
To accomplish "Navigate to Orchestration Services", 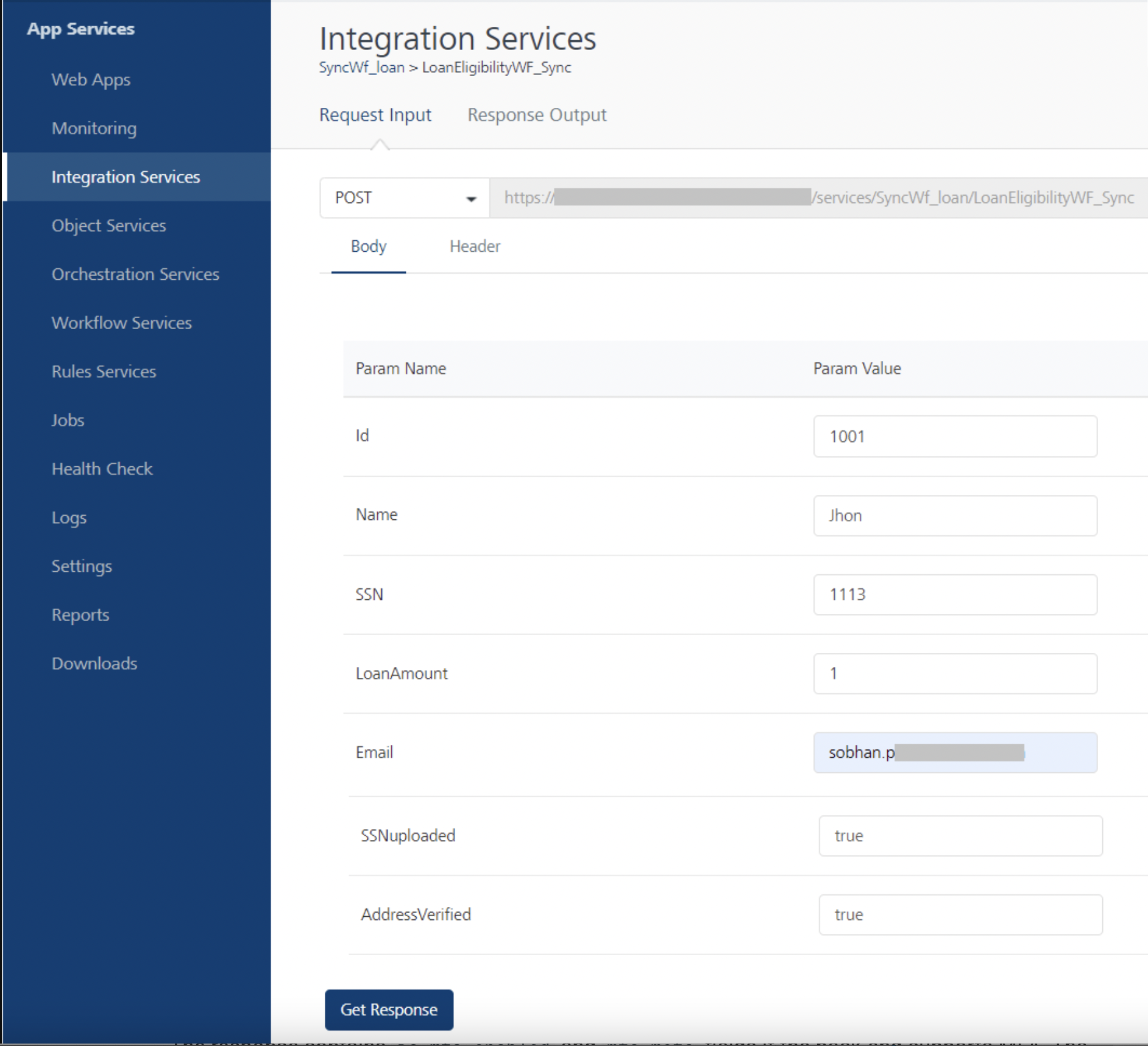I will pyautogui.click(x=135, y=274).
